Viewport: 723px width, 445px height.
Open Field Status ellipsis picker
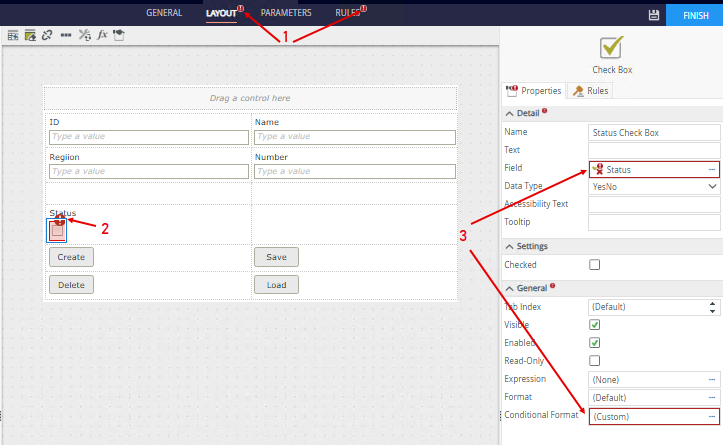(x=712, y=170)
